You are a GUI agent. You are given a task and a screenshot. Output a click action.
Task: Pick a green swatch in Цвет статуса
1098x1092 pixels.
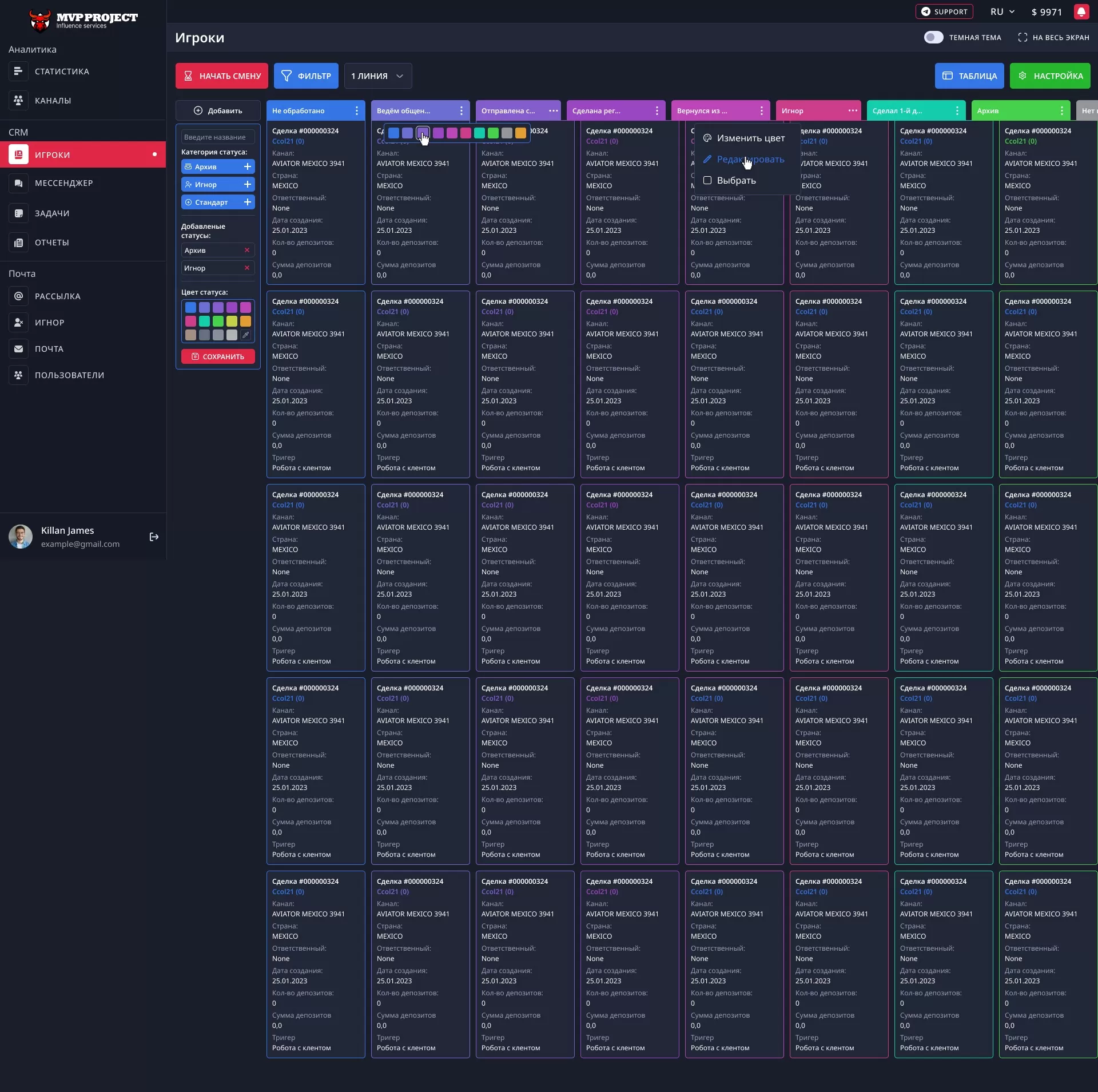click(218, 321)
